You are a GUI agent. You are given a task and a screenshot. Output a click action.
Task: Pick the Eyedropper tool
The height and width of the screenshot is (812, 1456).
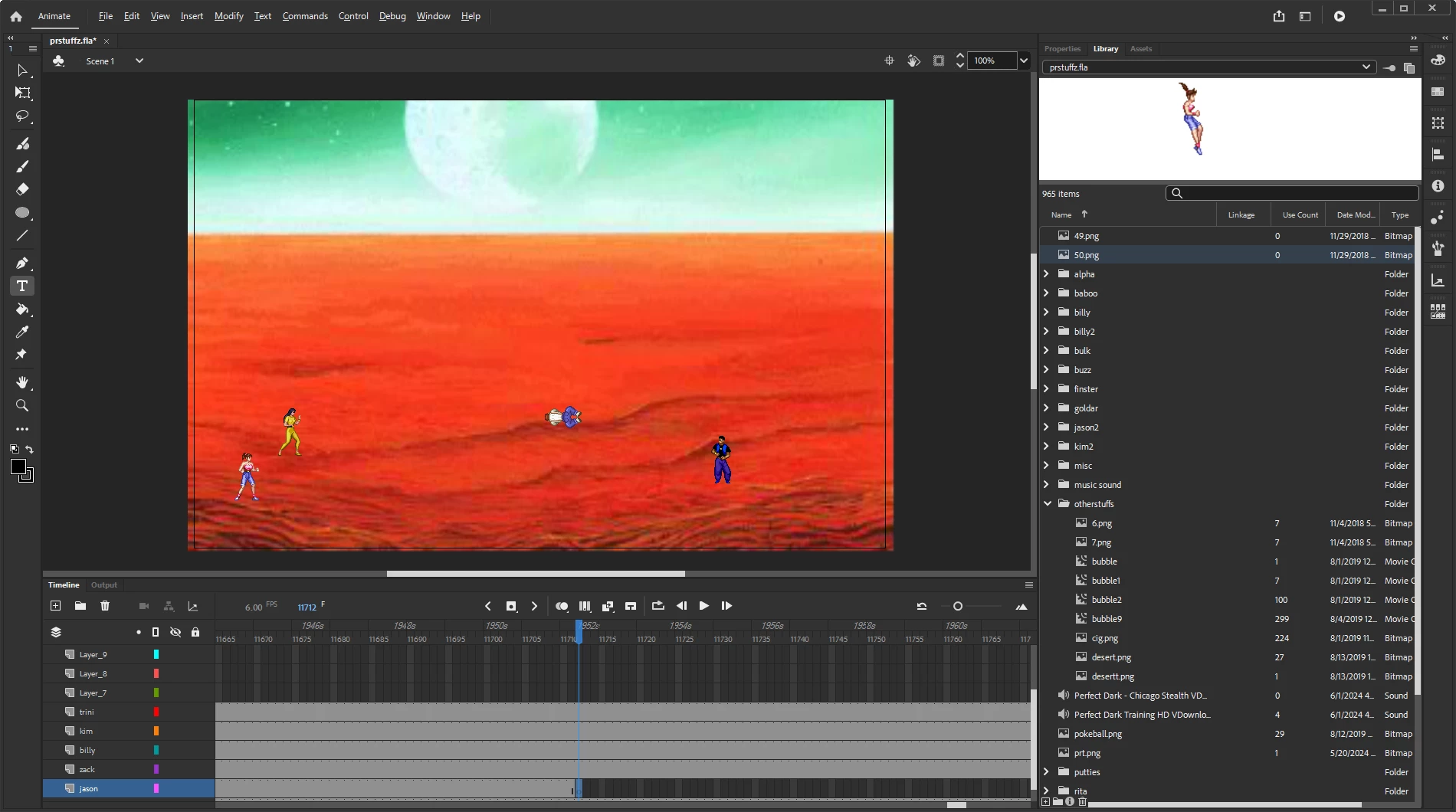click(x=22, y=332)
